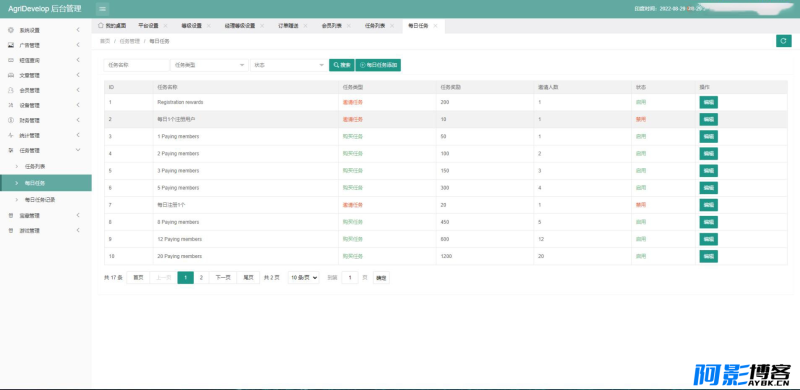
Task: Close the 会员列表 tab
Action: [x=349, y=26]
